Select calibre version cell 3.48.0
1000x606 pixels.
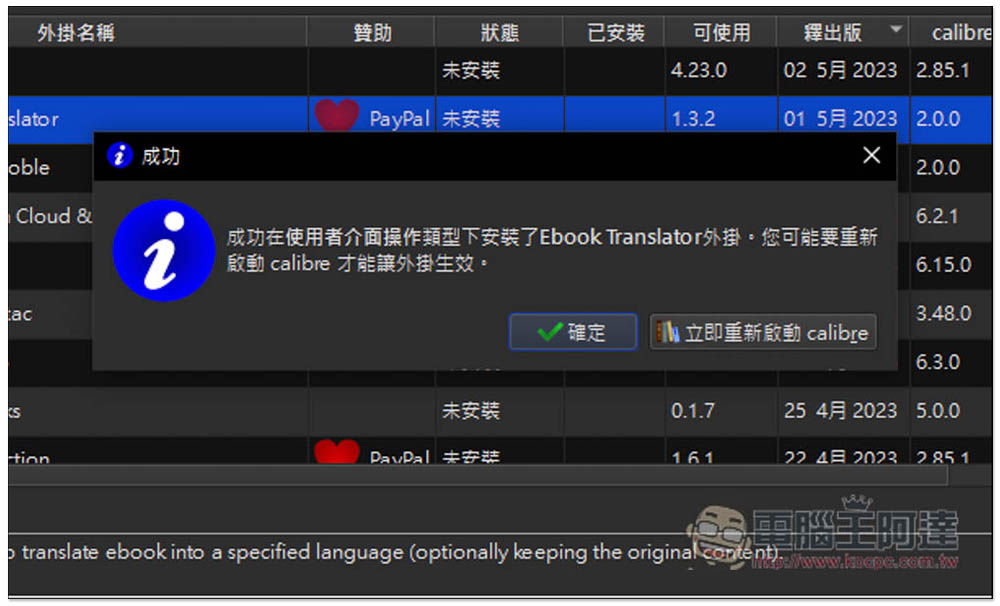950,314
